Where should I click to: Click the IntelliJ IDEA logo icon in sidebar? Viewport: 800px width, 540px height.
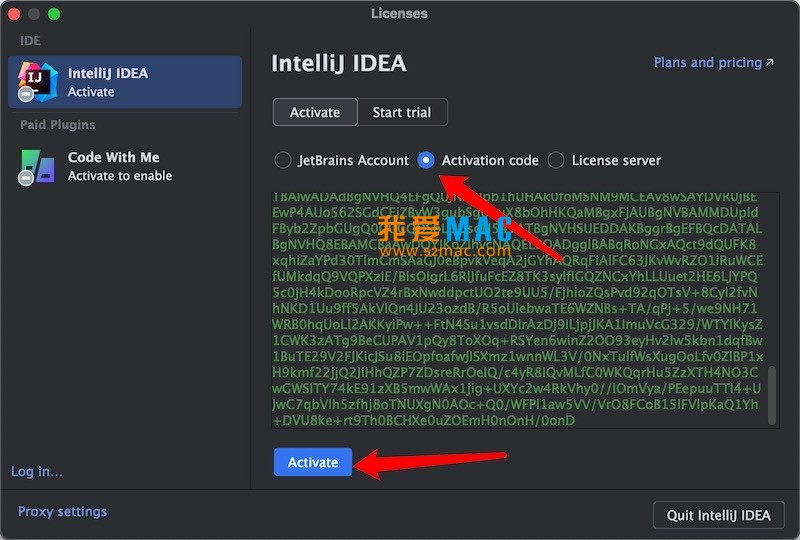coord(37,82)
